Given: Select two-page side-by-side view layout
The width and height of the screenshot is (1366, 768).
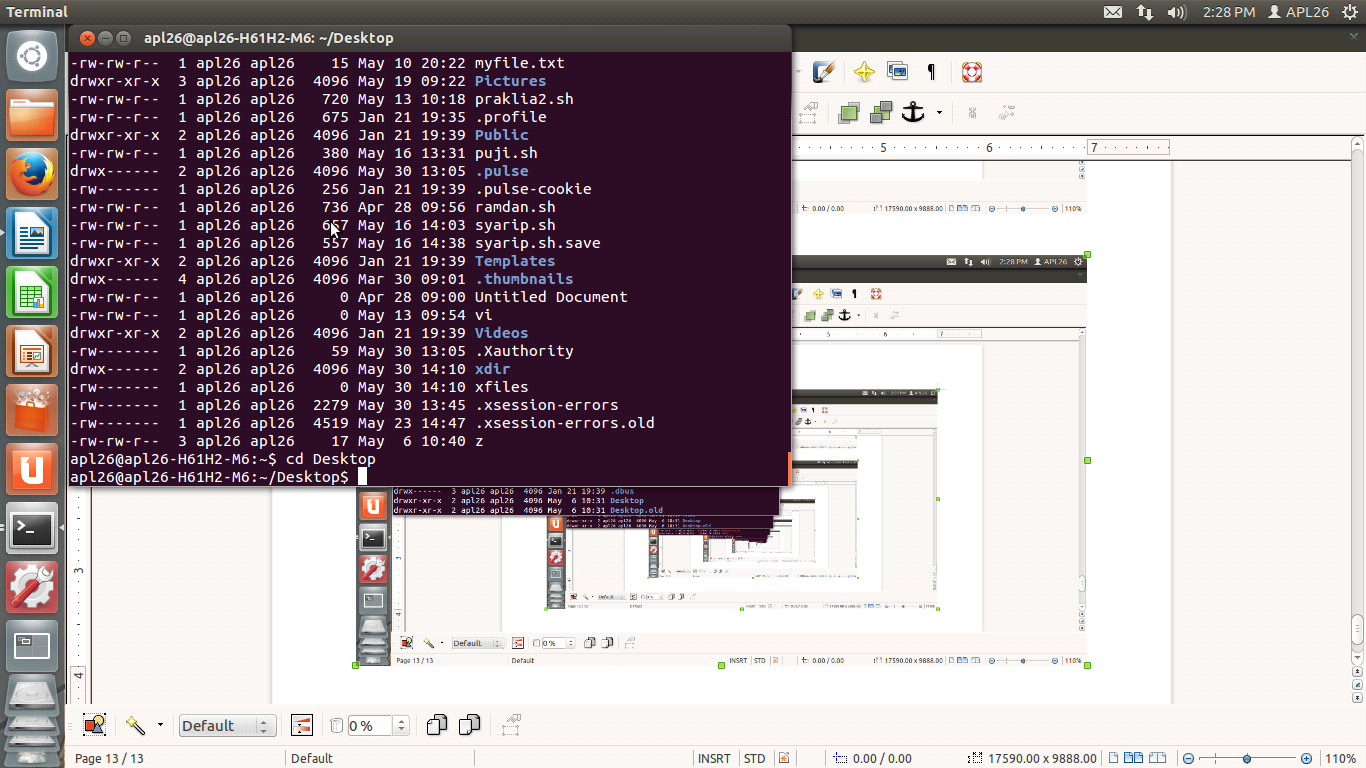Looking at the screenshot, I should pos(1131,758).
